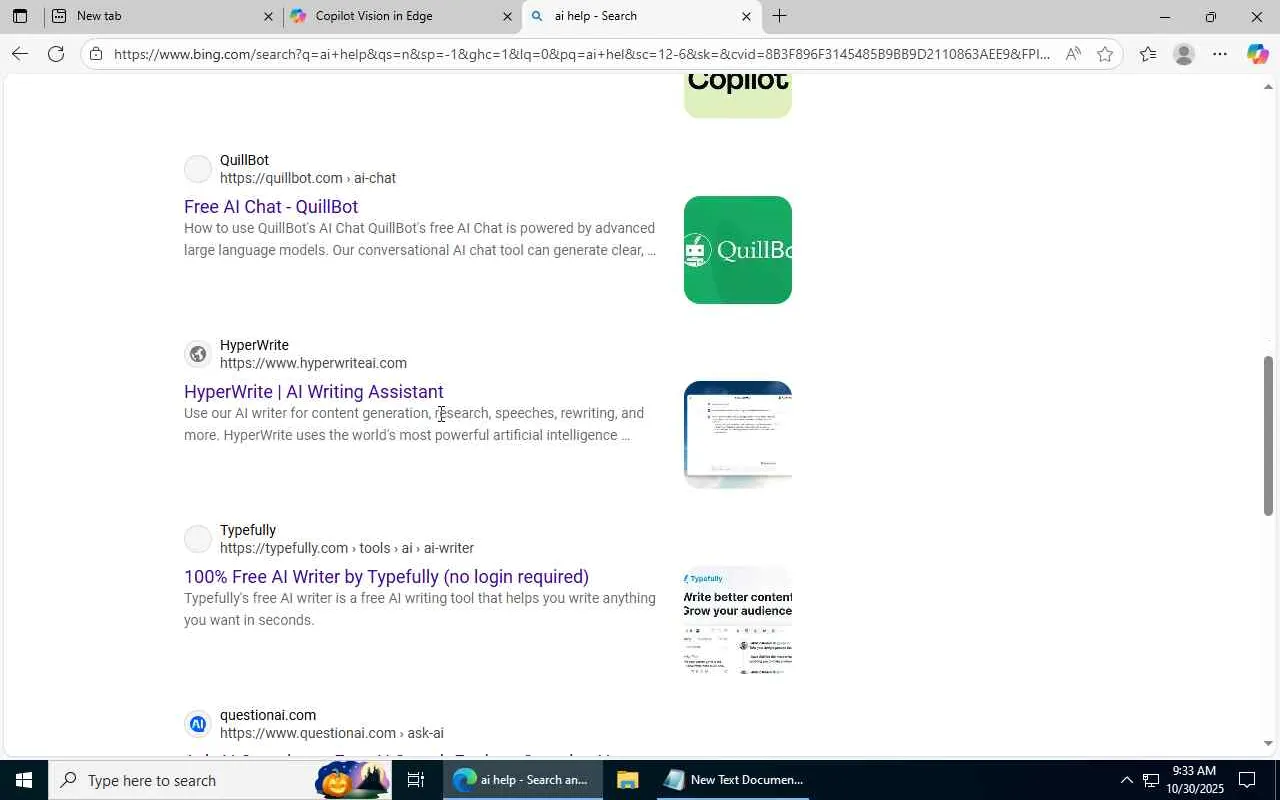This screenshot has height=800, width=1280.
Task: Open the Copilot thumbnail image
Action: click(738, 97)
